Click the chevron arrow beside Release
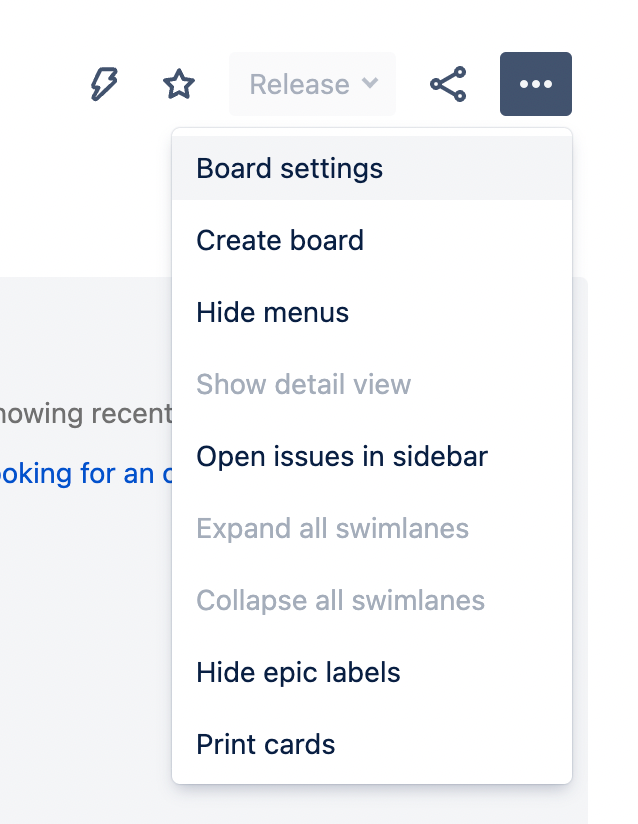The height and width of the screenshot is (824, 638). (370, 83)
